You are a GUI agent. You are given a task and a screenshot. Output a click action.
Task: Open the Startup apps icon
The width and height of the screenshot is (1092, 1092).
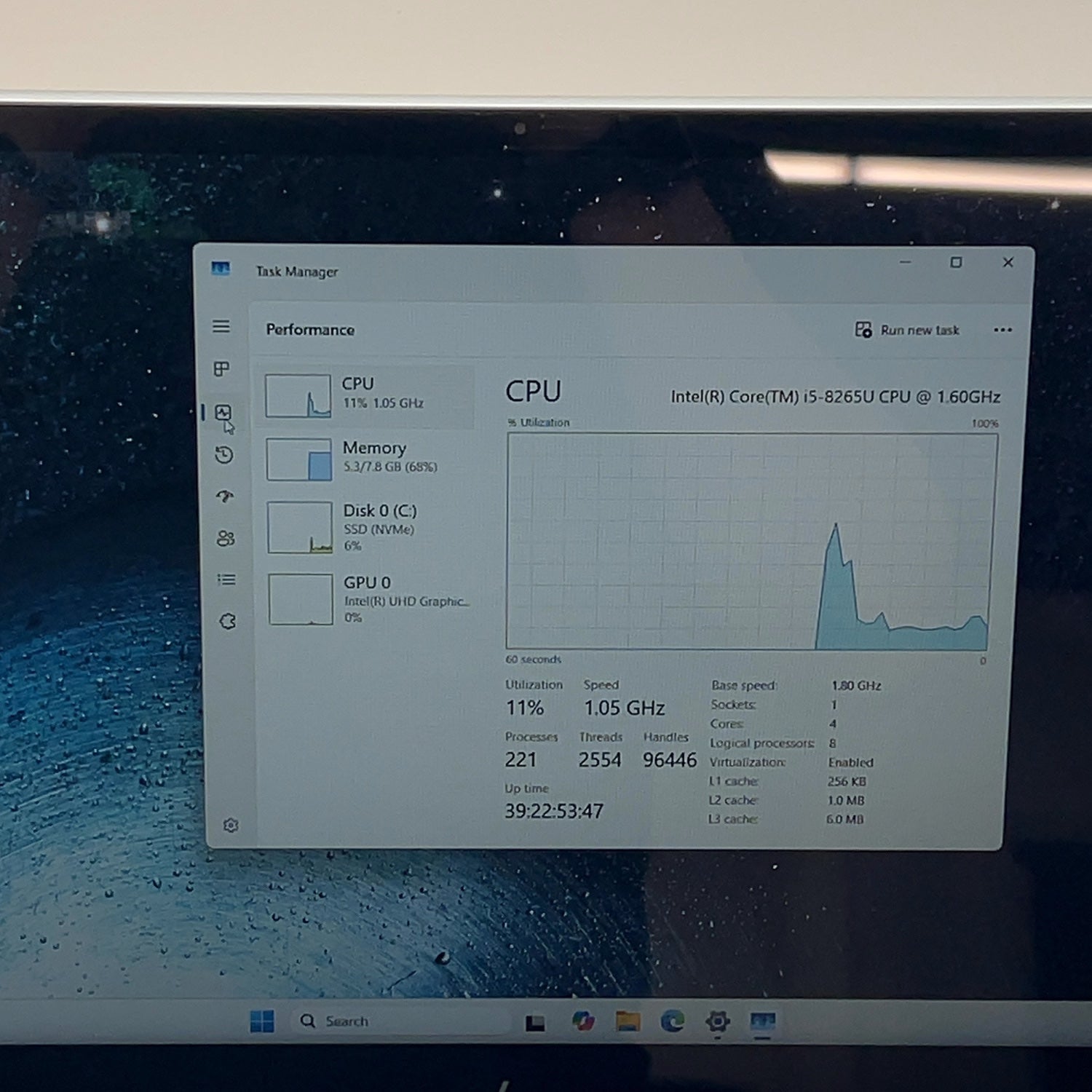(225, 496)
